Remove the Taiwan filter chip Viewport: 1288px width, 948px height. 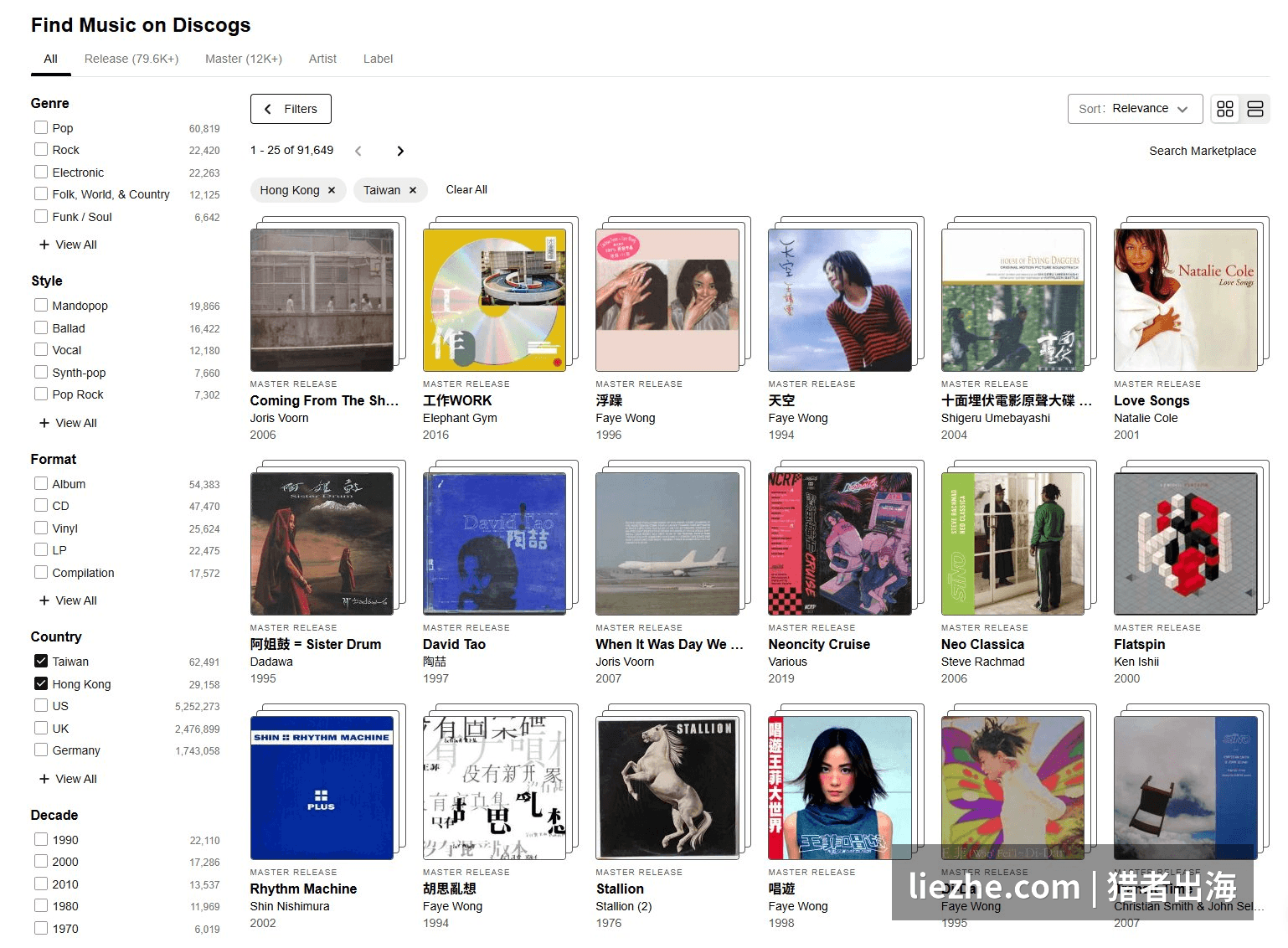(413, 190)
